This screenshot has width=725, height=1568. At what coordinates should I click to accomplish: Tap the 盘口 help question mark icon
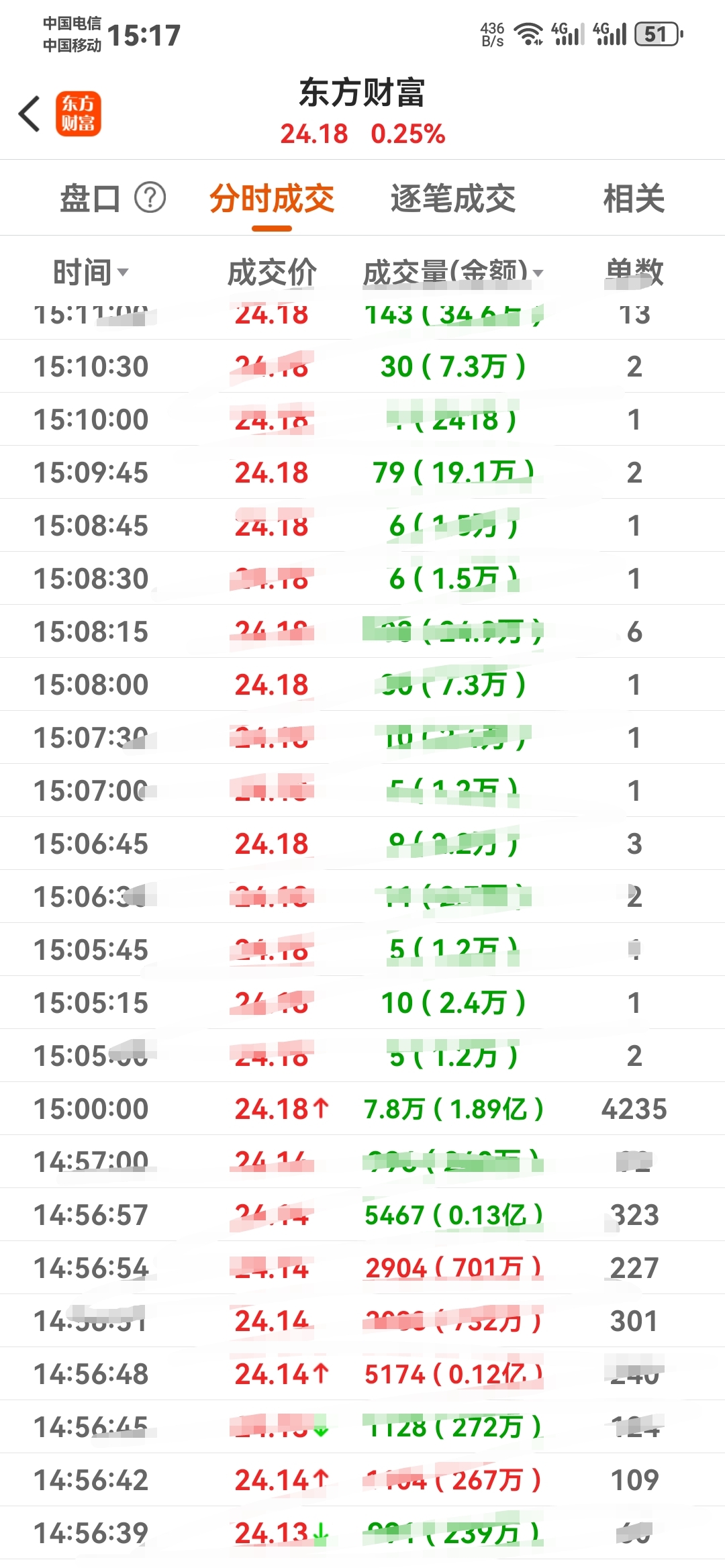150,198
